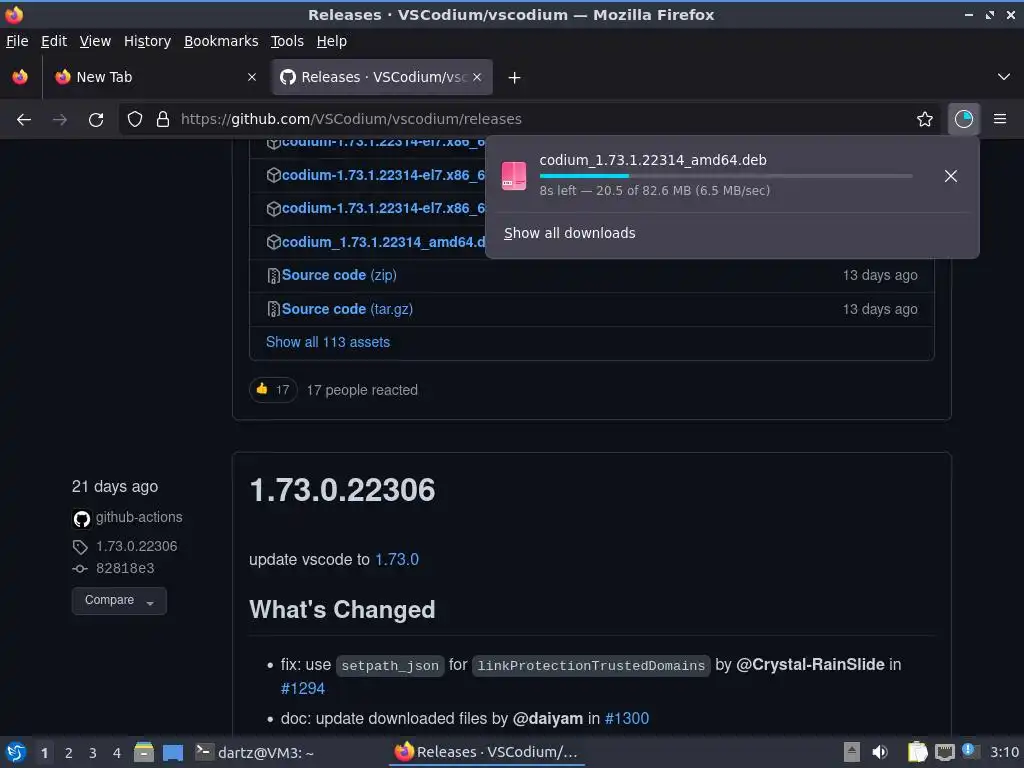Open a new tab with the plus button
1024x768 pixels.
[515, 78]
